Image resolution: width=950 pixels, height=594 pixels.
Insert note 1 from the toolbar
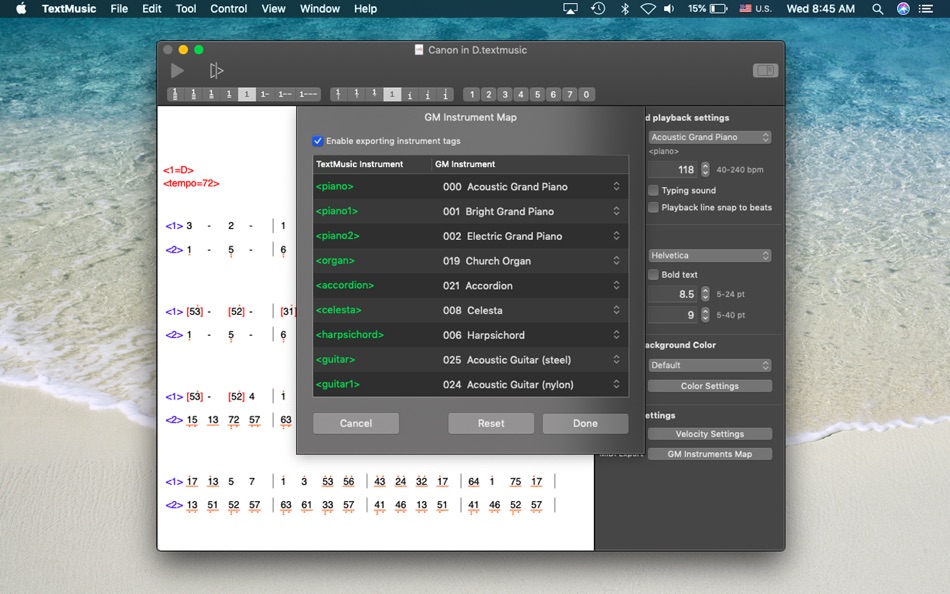click(x=472, y=95)
